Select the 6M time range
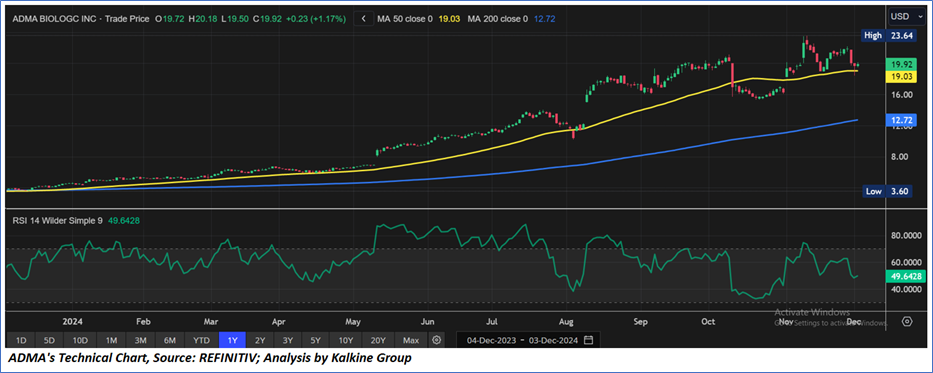The image size is (933, 373). [x=170, y=340]
